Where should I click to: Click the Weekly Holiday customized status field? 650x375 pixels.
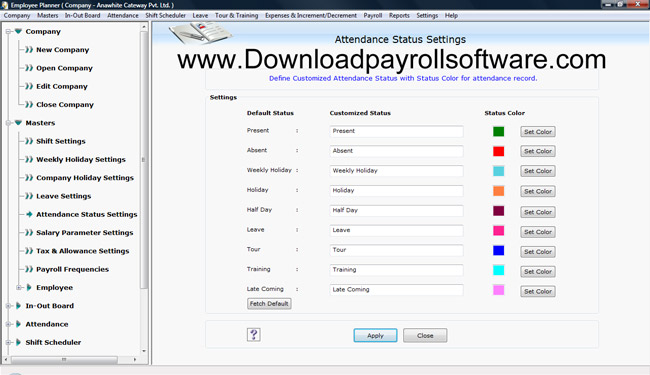[396, 171]
